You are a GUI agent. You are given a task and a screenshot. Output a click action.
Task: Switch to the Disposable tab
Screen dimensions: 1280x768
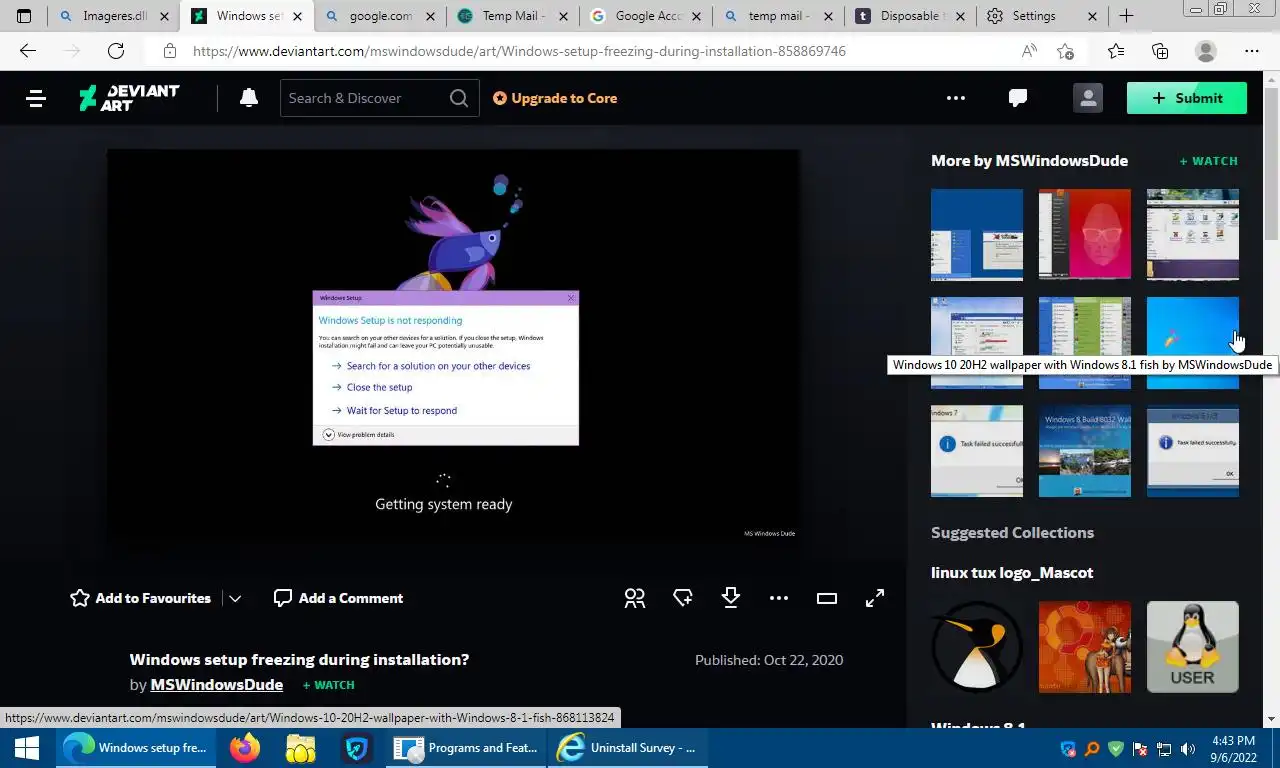coord(912,16)
